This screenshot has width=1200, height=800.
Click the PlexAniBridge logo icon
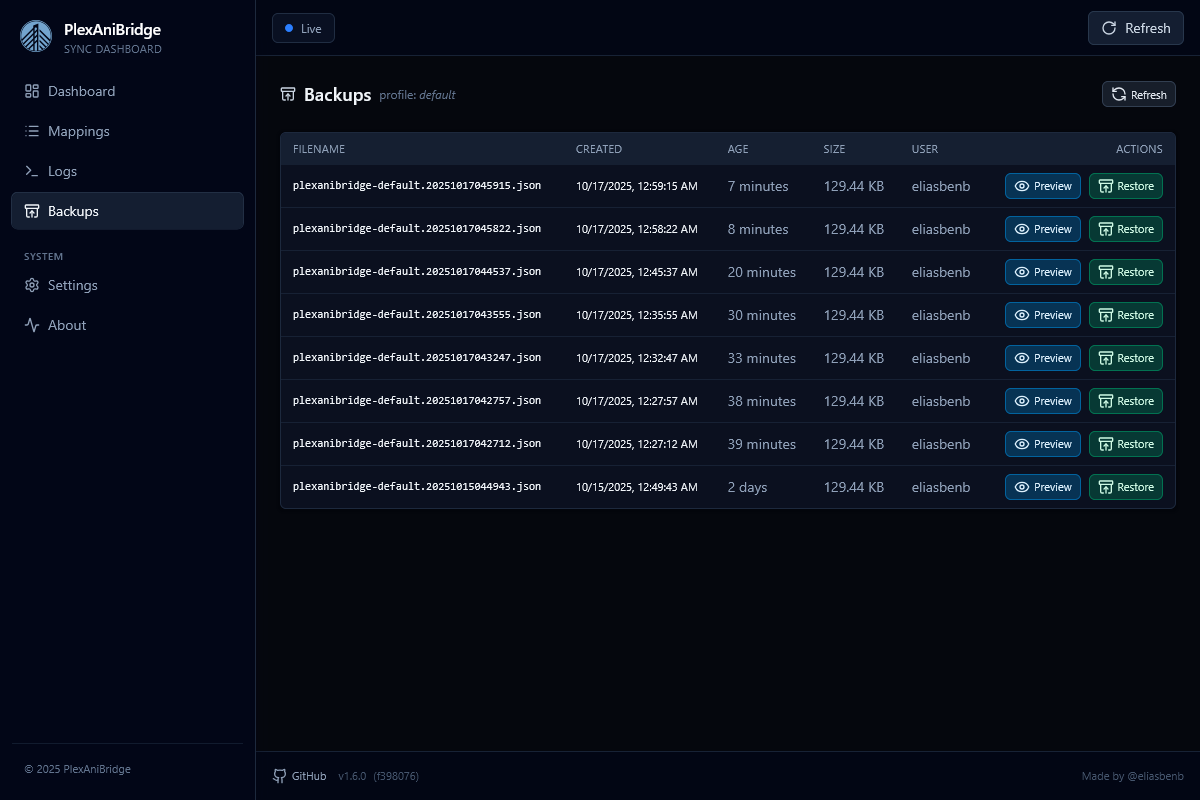pos(37,38)
